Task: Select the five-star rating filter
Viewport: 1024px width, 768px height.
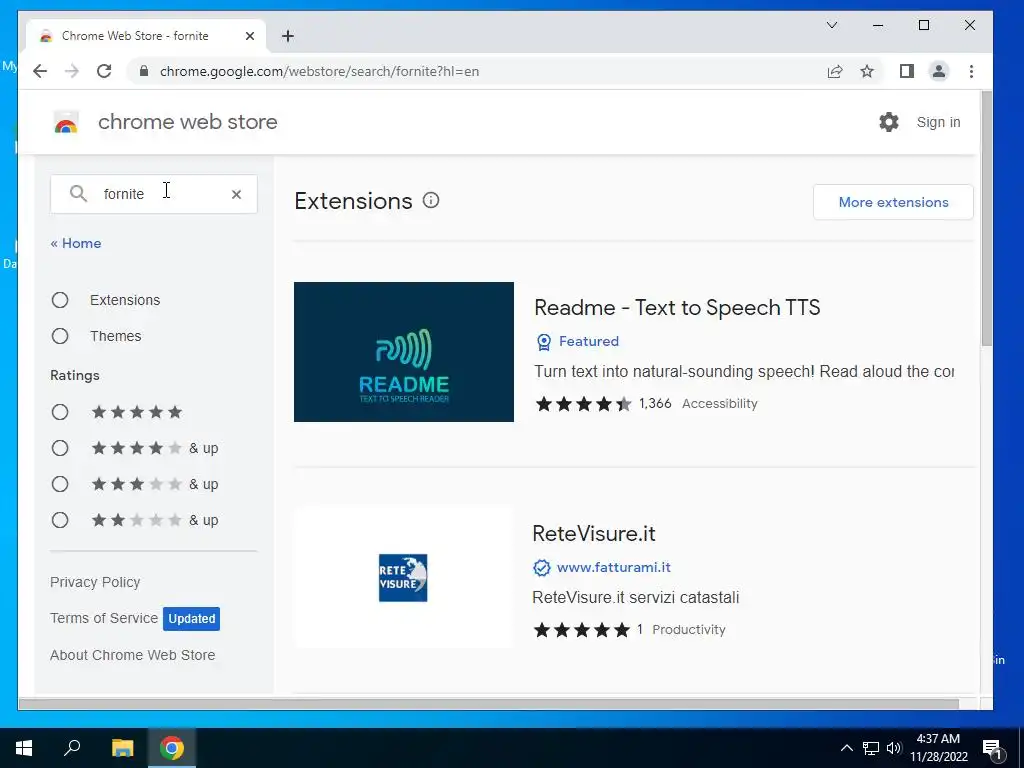Action: click(x=60, y=412)
